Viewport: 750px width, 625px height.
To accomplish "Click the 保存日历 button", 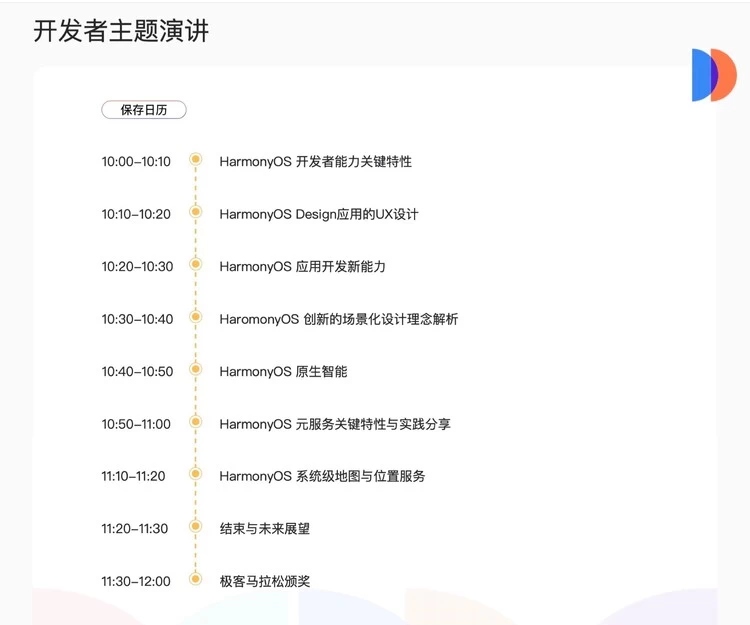I will (144, 110).
